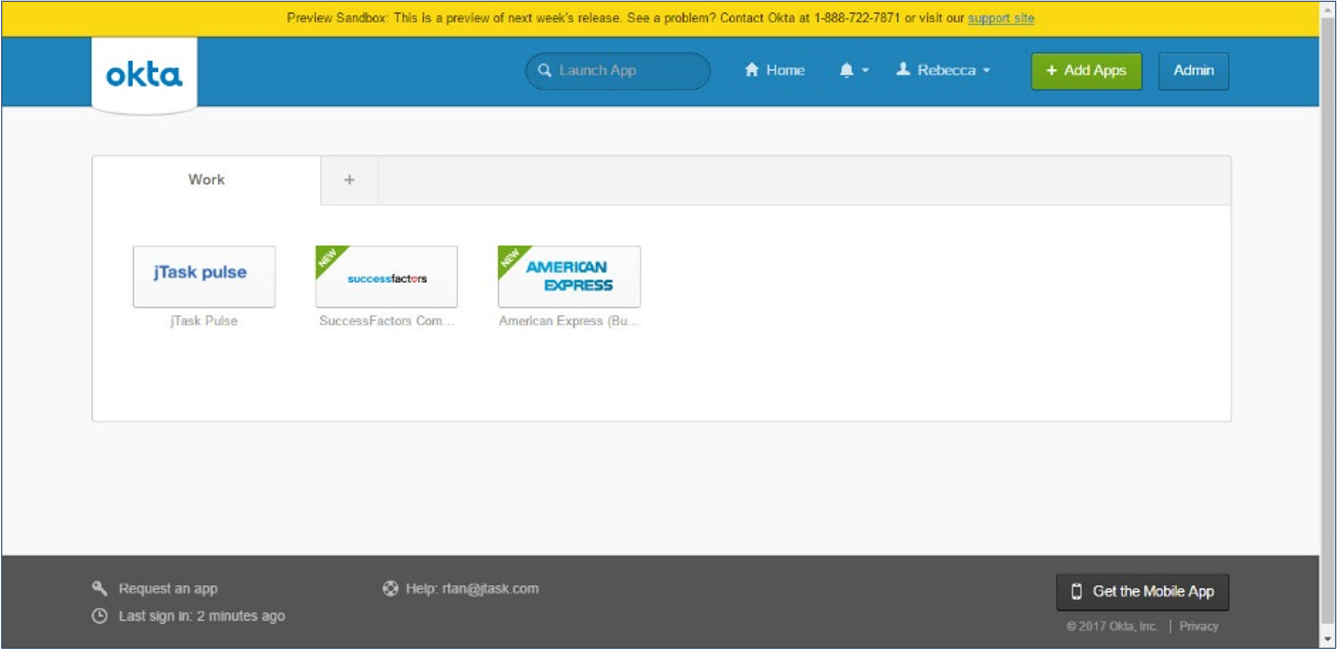Click the NEW ribbon on American Express
1337x650 pixels.
511,259
